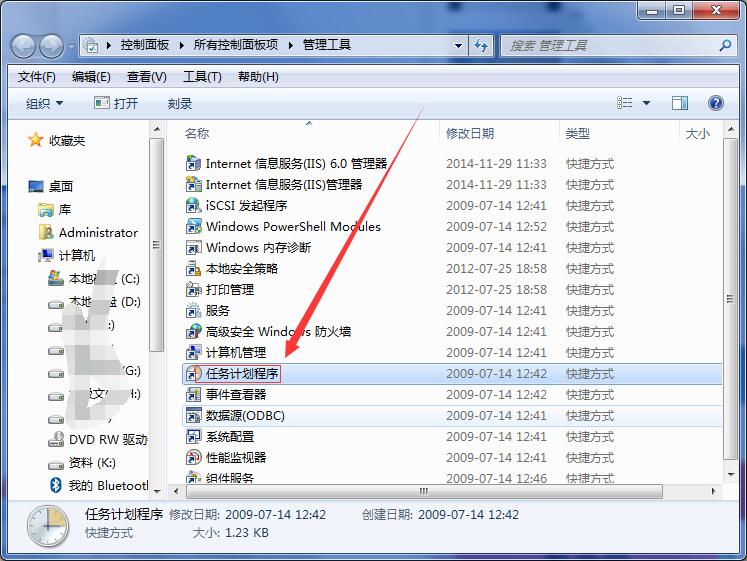
Task: Navigate to 控制面板 in breadcrumb
Action: tap(144, 45)
